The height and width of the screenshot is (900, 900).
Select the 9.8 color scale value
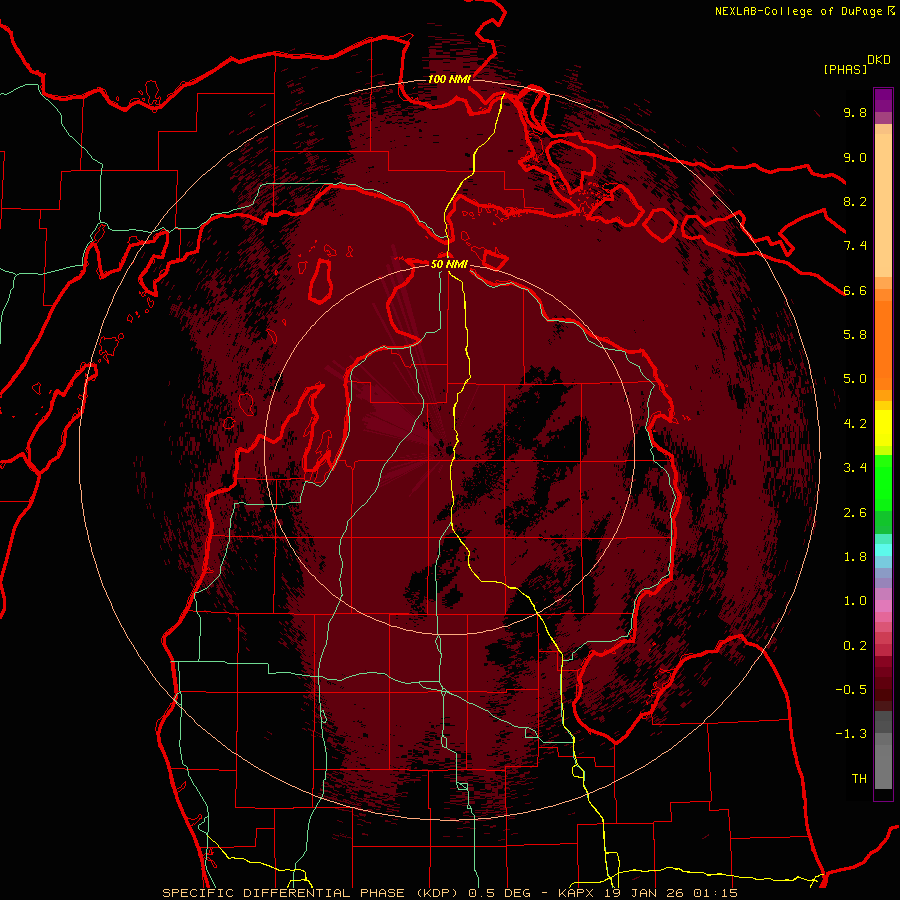tap(855, 112)
